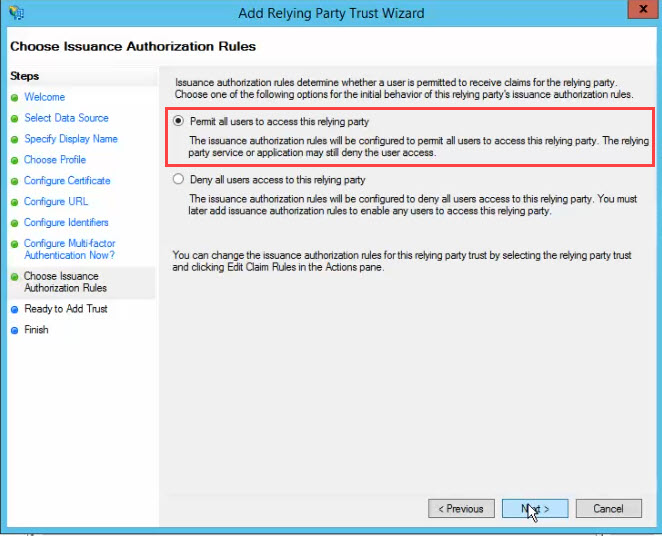This screenshot has height=536, width=662.
Task: Open the Choose Profile step
Action: [x=55, y=160]
